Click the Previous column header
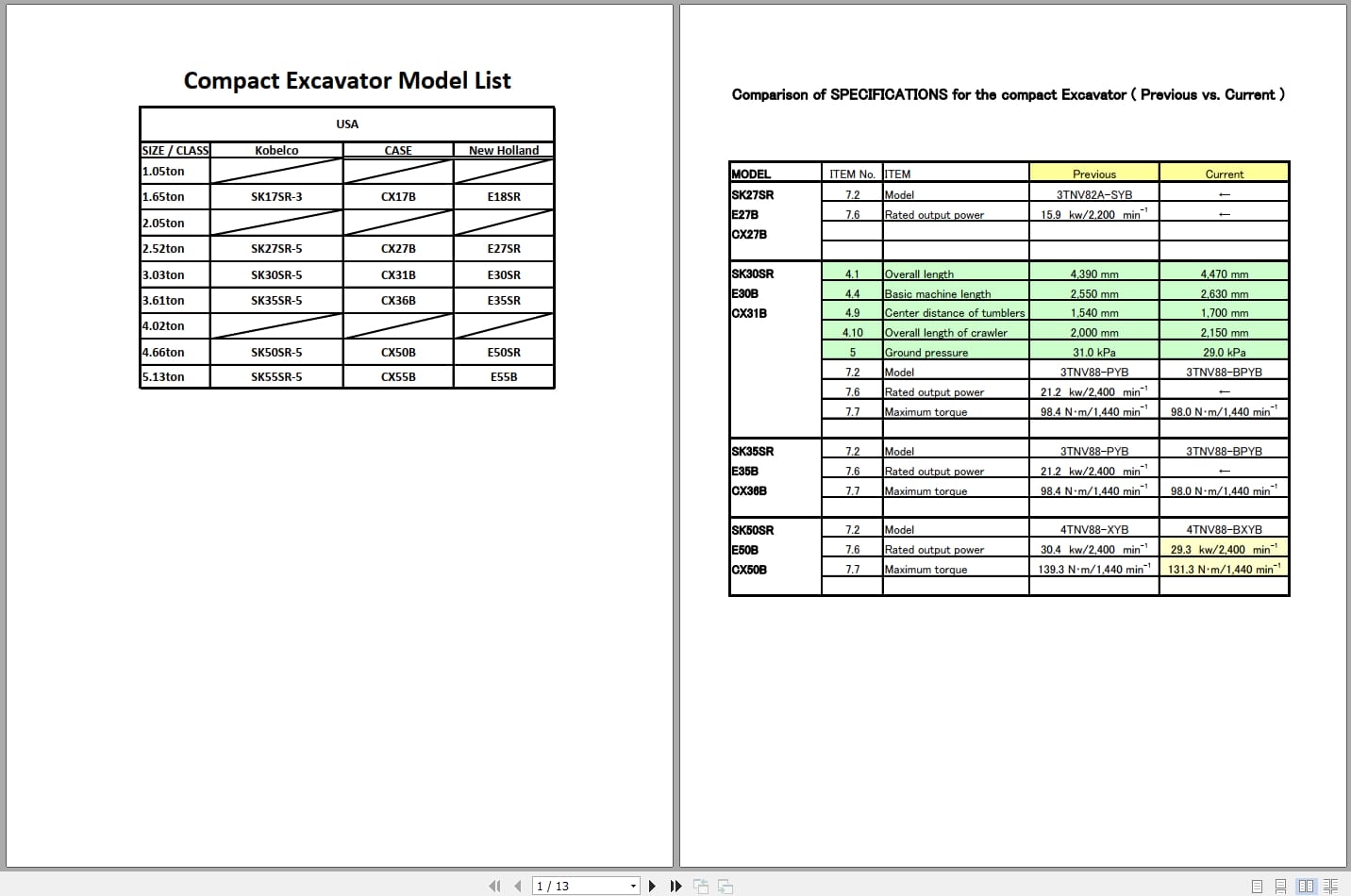Image resolution: width=1351 pixels, height=896 pixels. [1093, 174]
